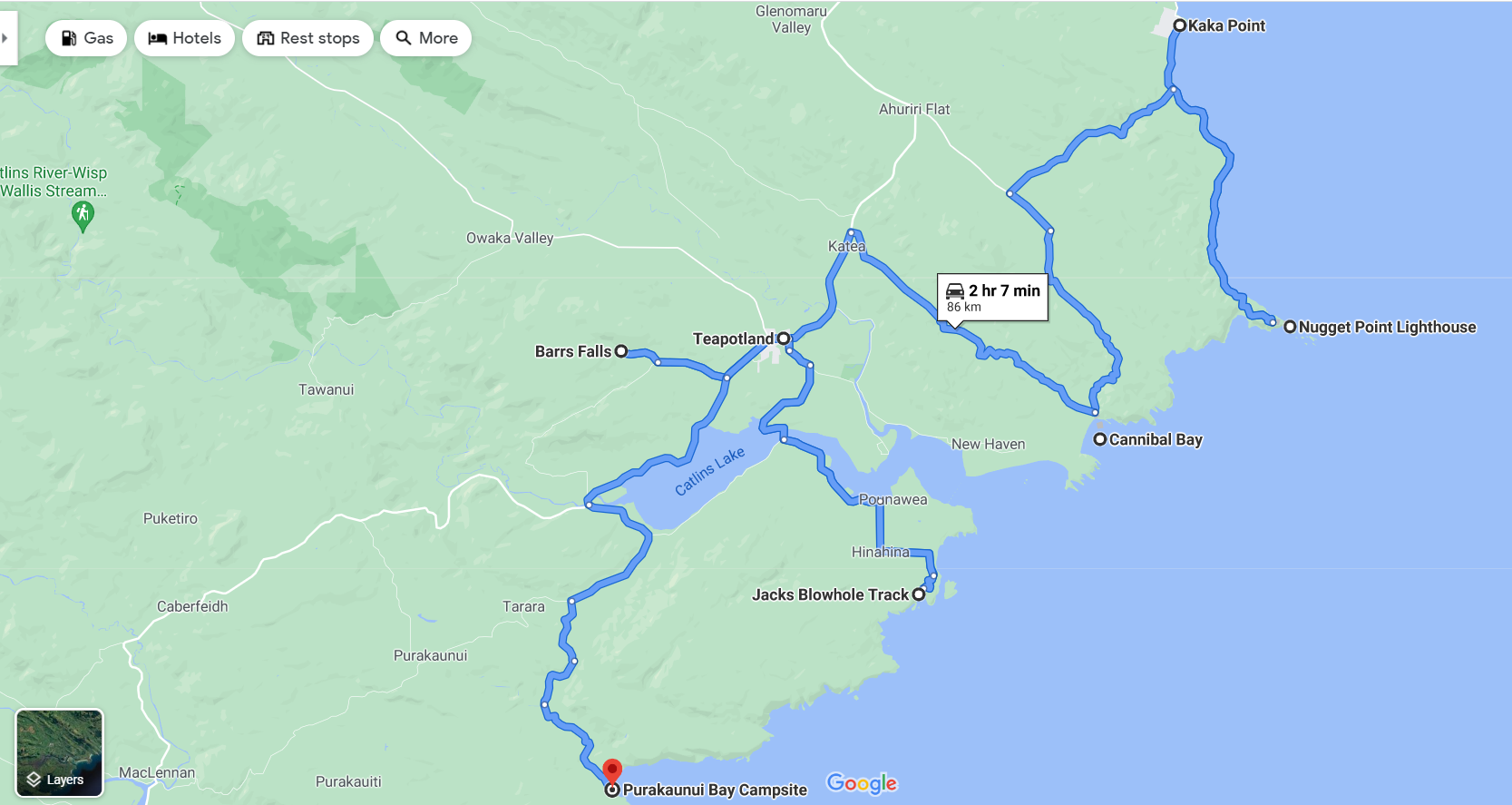
Task: Select the New Haven place label
Action: (x=989, y=444)
